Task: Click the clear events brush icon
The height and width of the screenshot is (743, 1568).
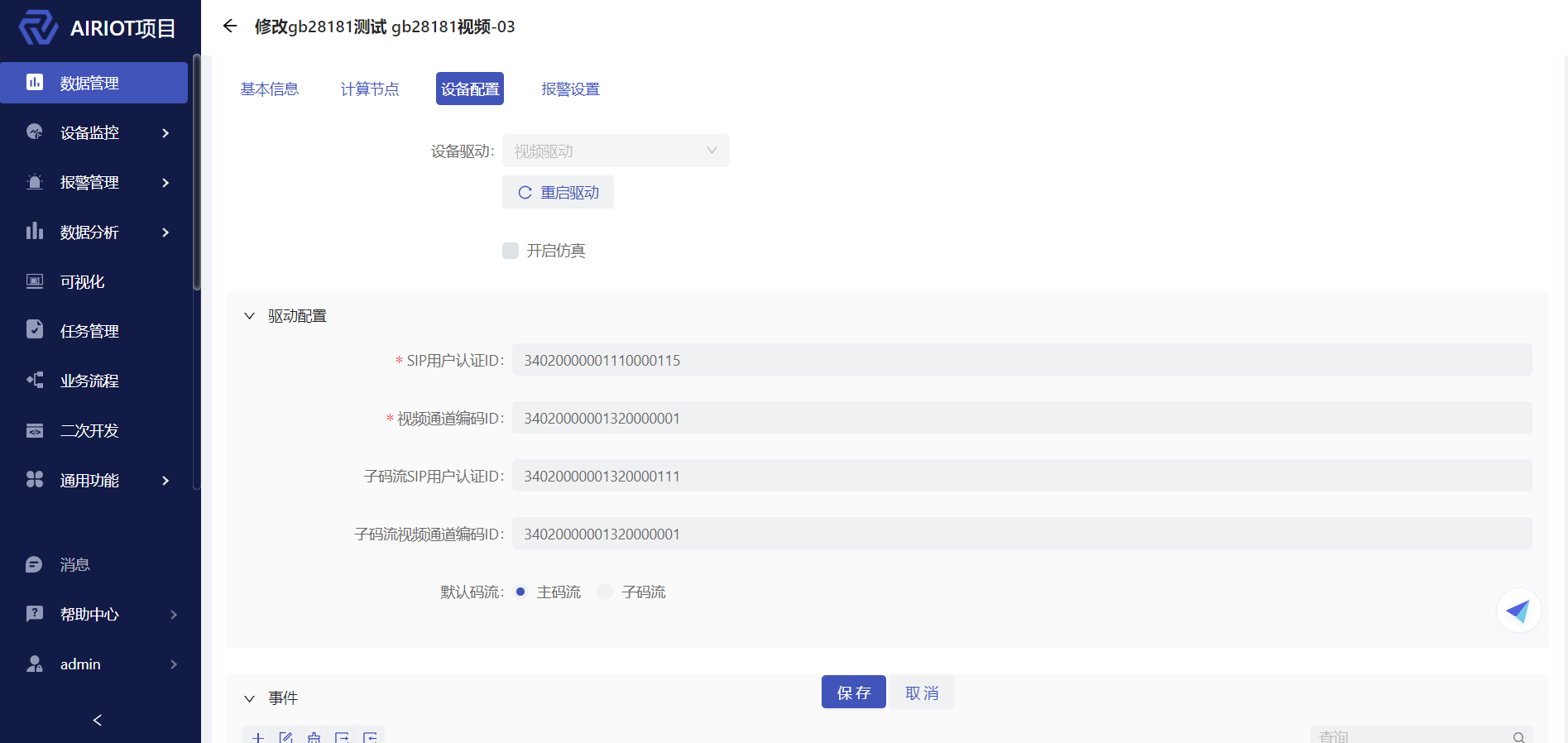Action: click(x=314, y=737)
